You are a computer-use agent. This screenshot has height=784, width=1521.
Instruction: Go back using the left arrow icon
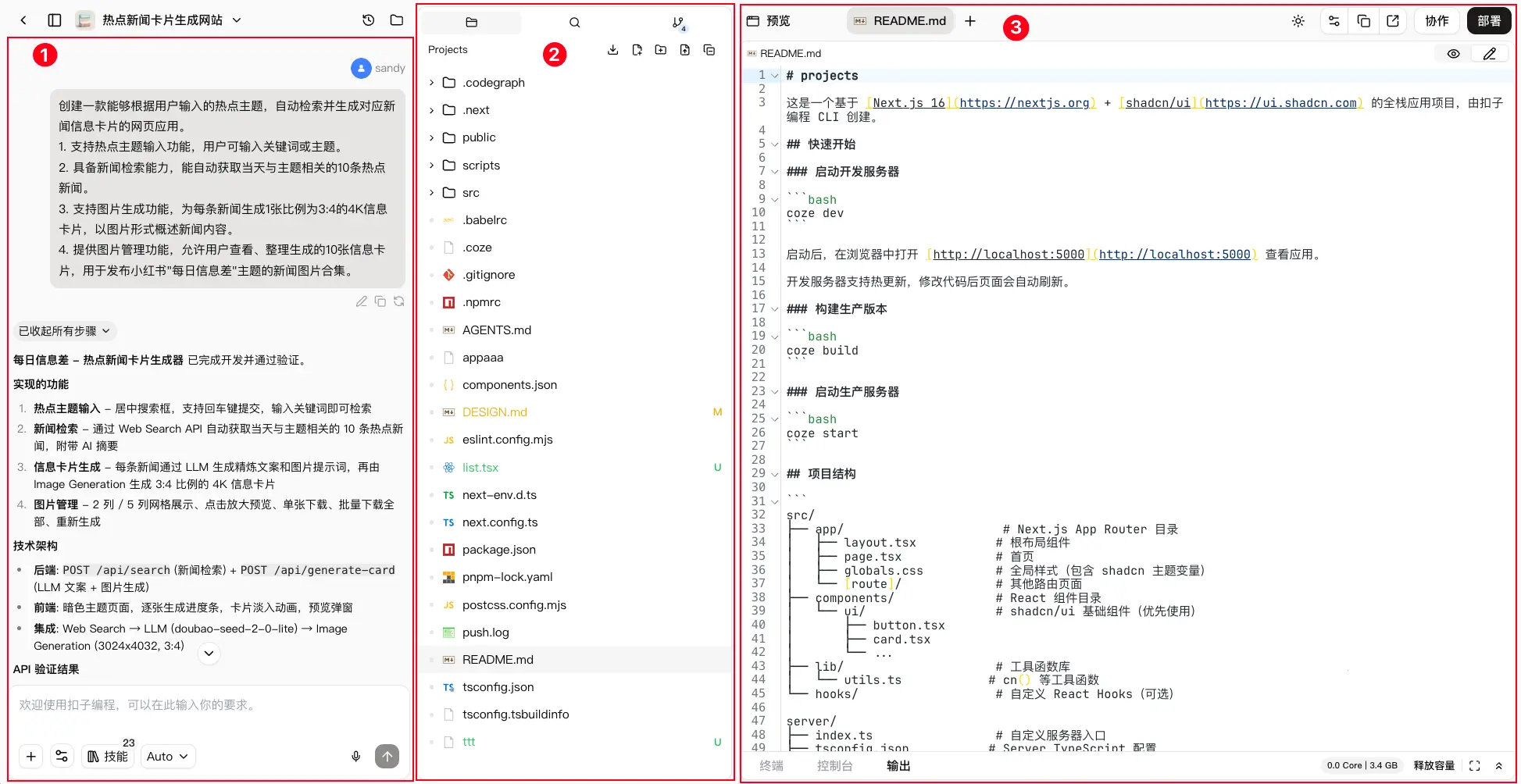(x=23, y=20)
